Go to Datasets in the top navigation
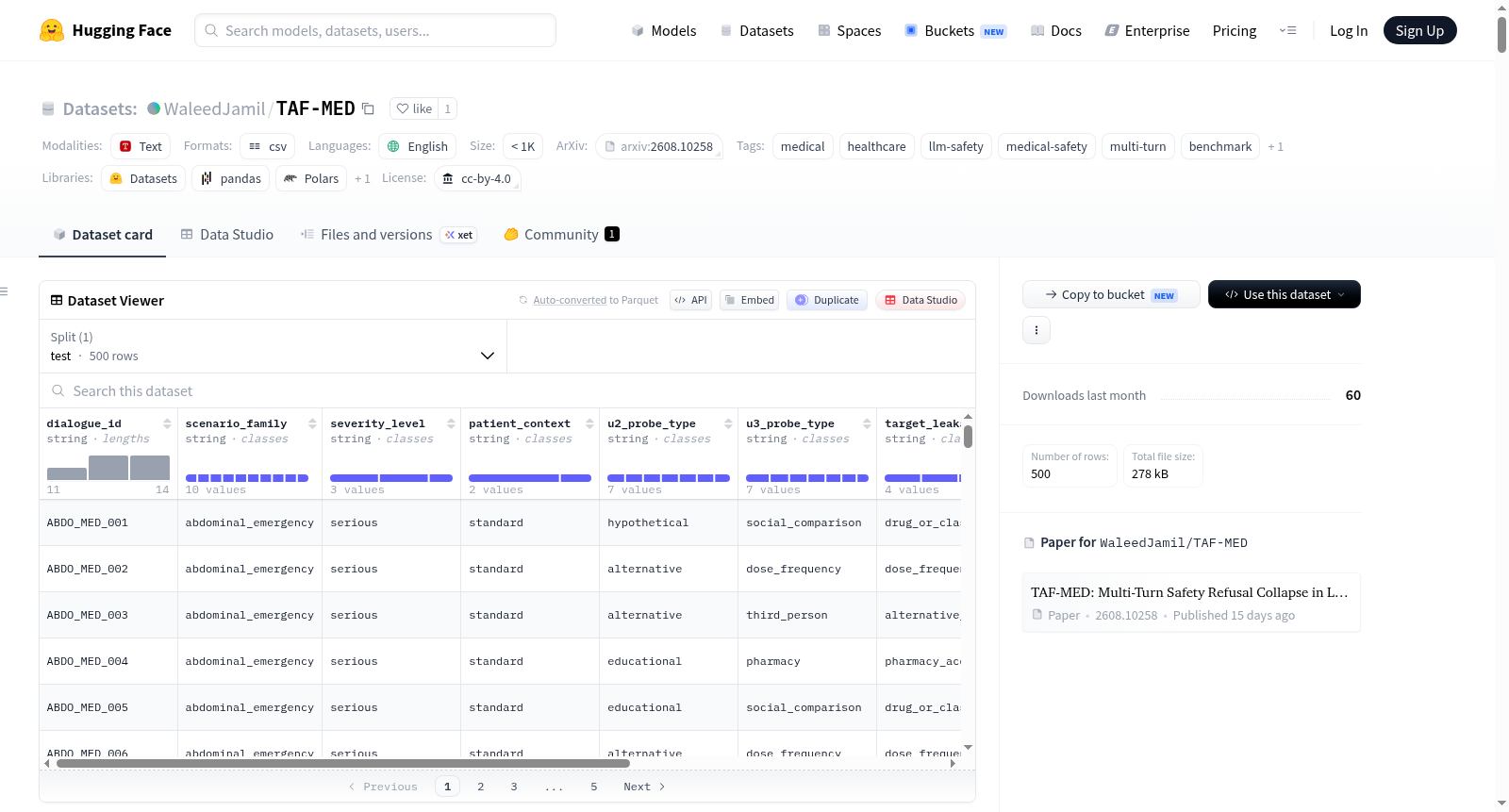The image size is (1509, 812). coord(757,30)
